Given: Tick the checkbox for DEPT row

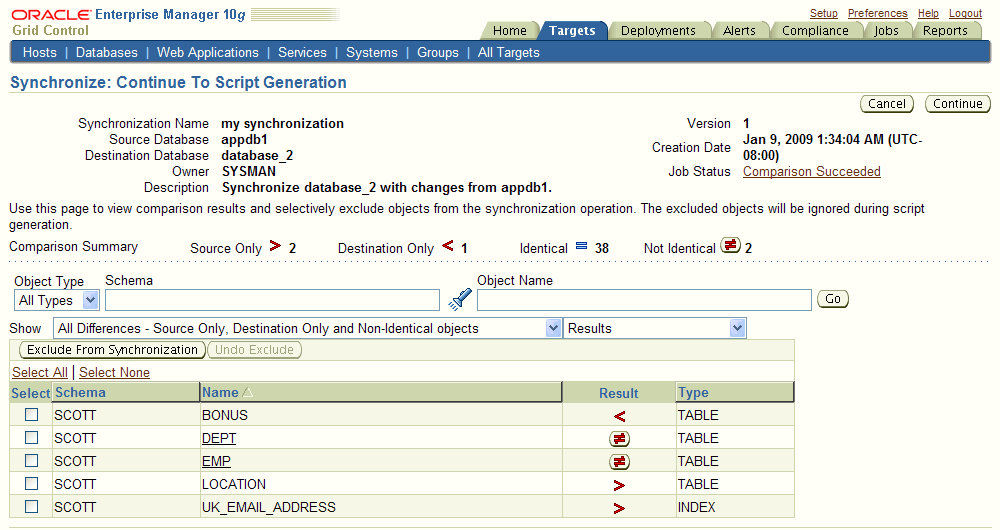Looking at the screenshot, I should [x=31, y=438].
